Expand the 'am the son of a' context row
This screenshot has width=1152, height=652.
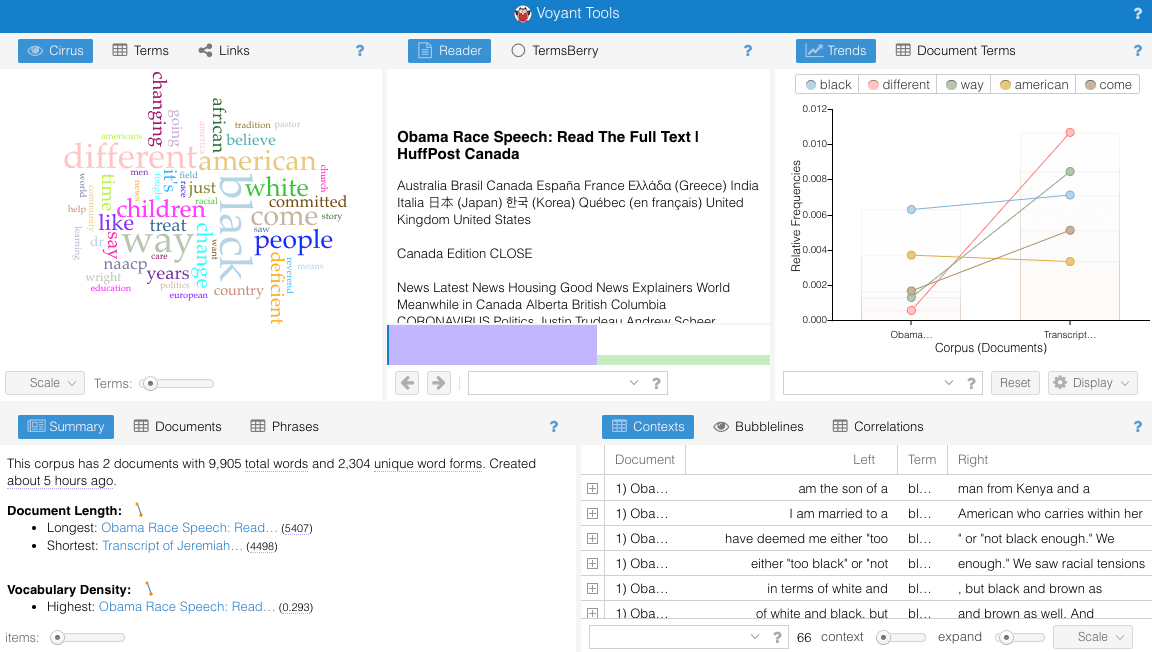(x=592, y=489)
